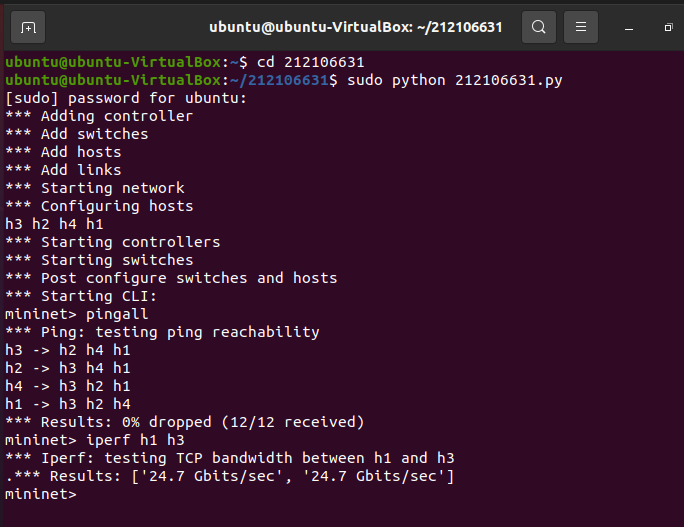Click the 'h4 -> h3 h2 h1' ping row
The height and width of the screenshot is (527, 684).
point(67,386)
